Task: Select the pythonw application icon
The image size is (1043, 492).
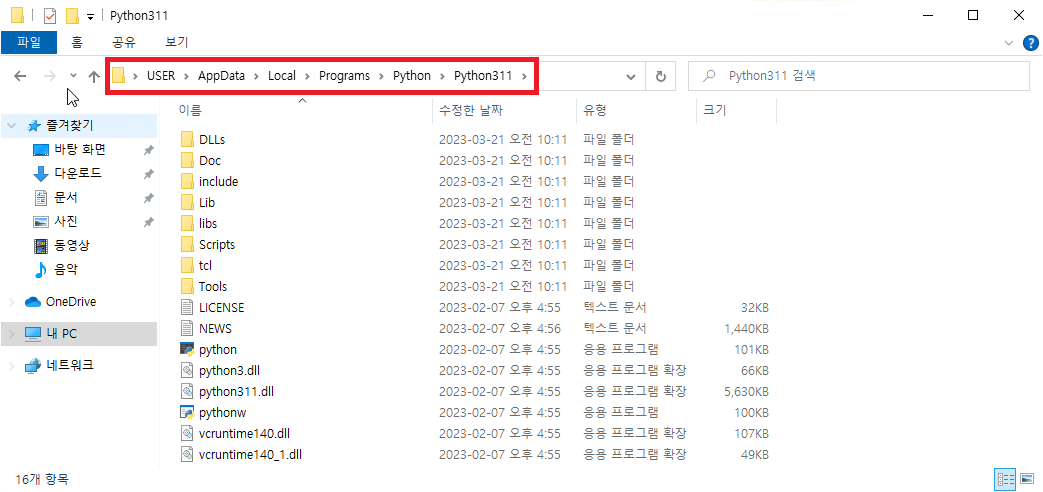Action: pyautogui.click(x=187, y=412)
